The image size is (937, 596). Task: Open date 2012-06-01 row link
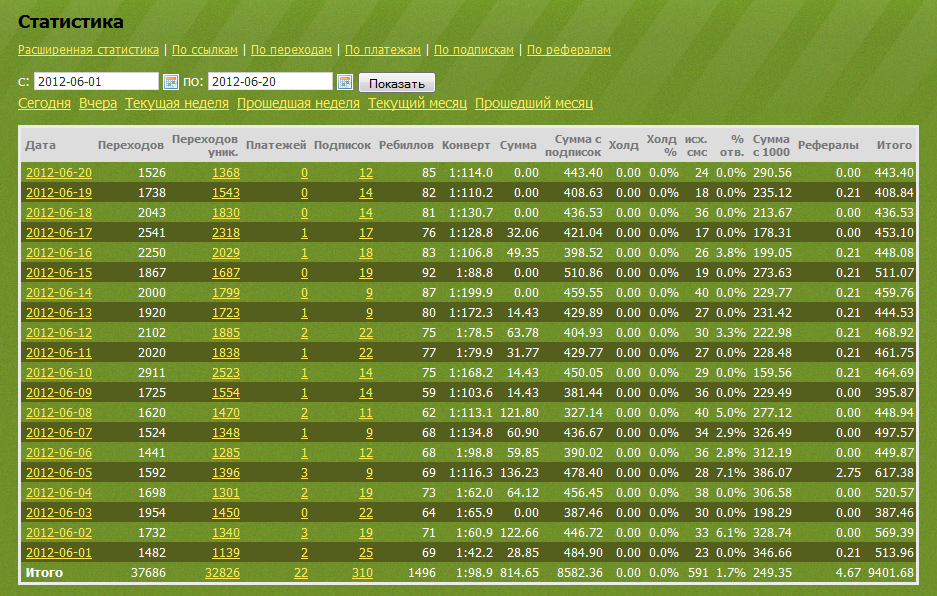pos(59,553)
